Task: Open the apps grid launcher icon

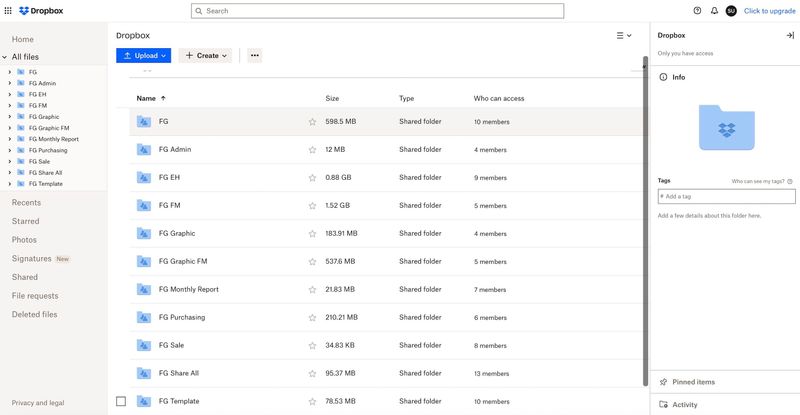Action: pos(9,11)
